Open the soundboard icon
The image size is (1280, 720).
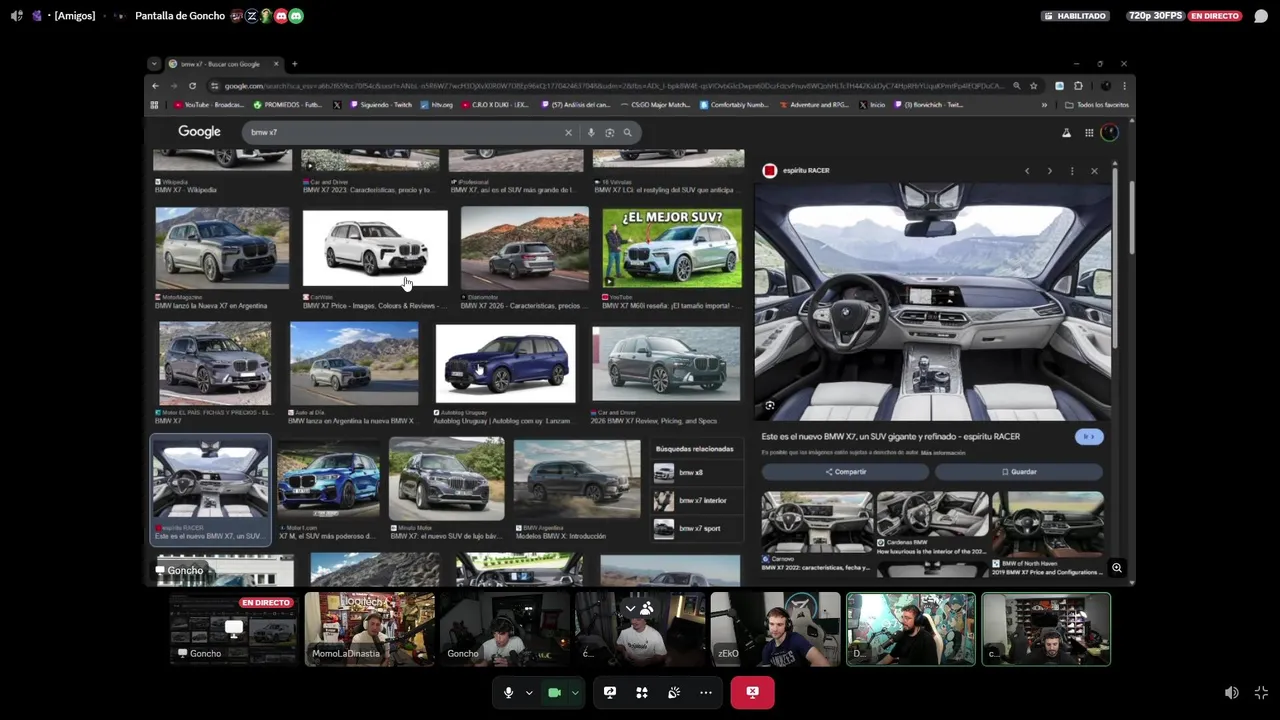pos(674,692)
